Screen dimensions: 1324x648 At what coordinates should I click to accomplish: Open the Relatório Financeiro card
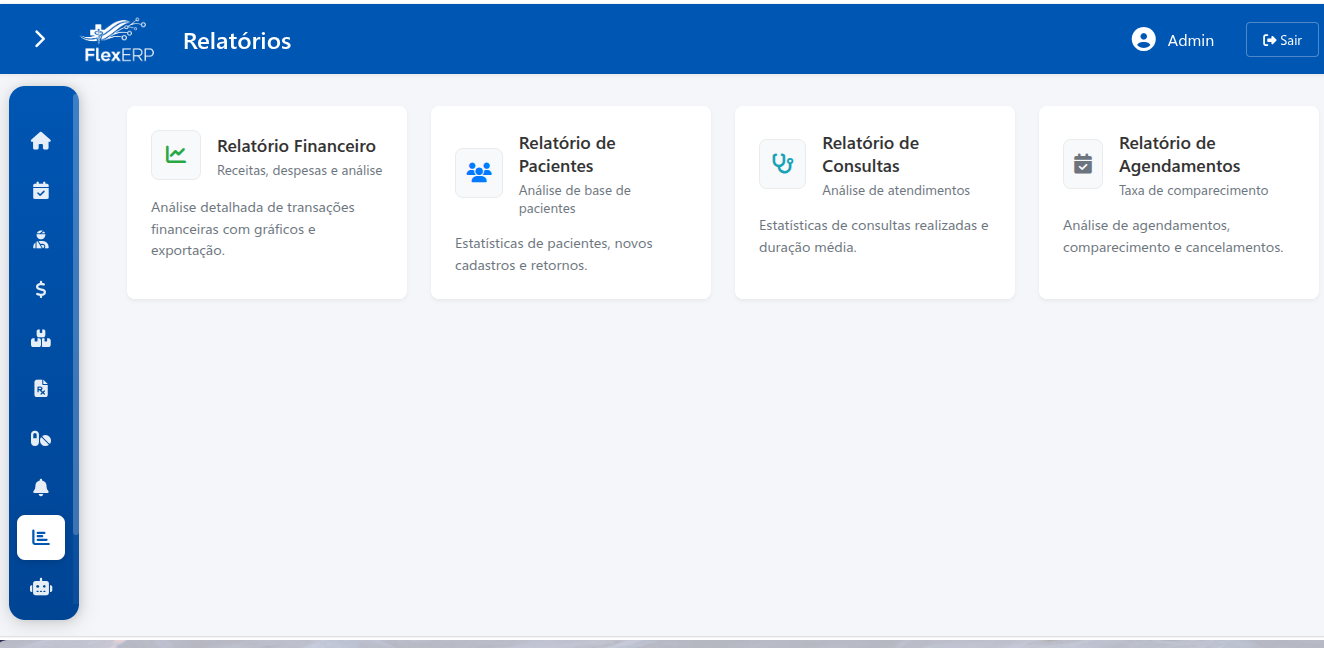pos(266,200)
